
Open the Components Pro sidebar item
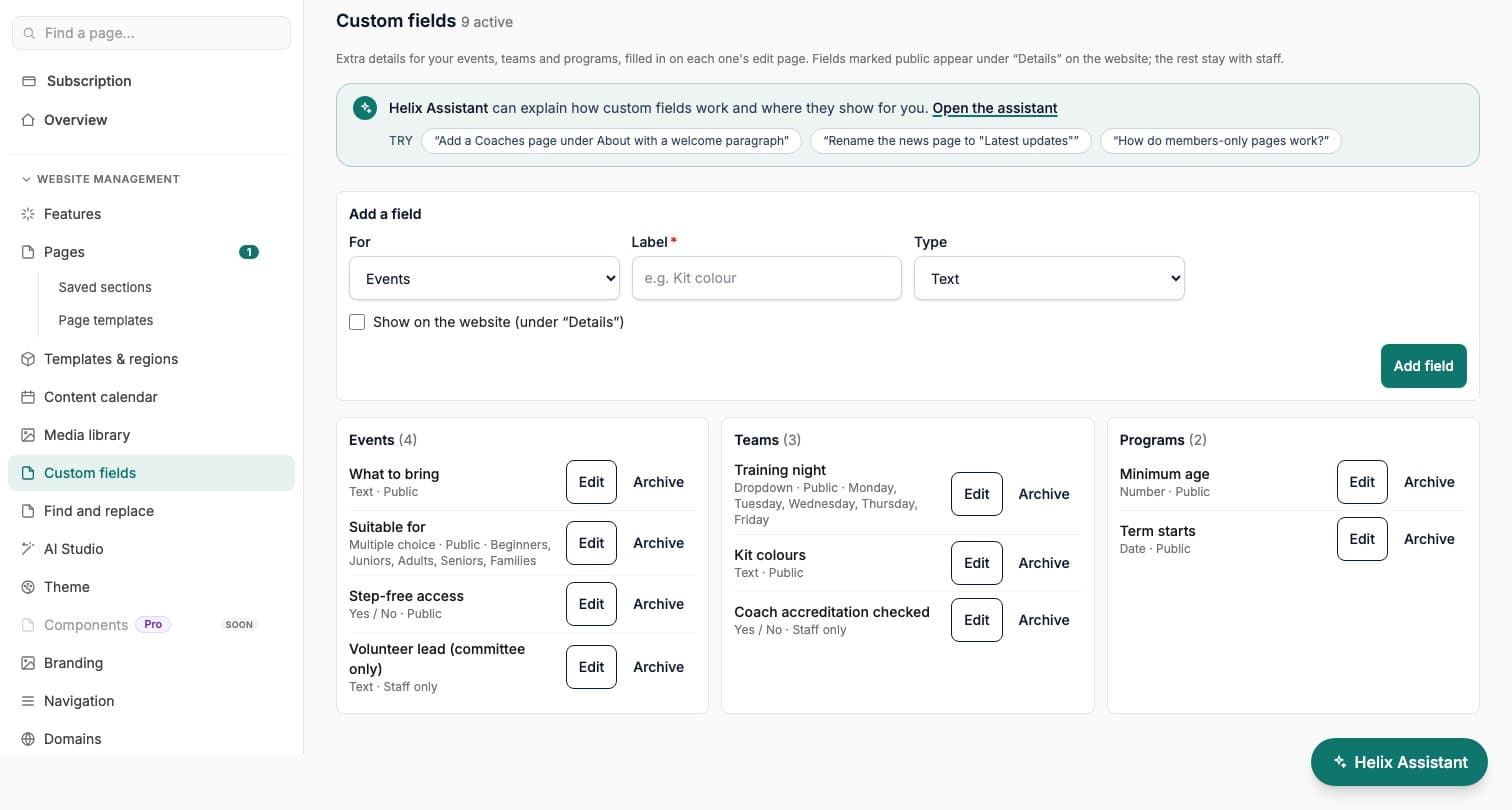point(151,625)
